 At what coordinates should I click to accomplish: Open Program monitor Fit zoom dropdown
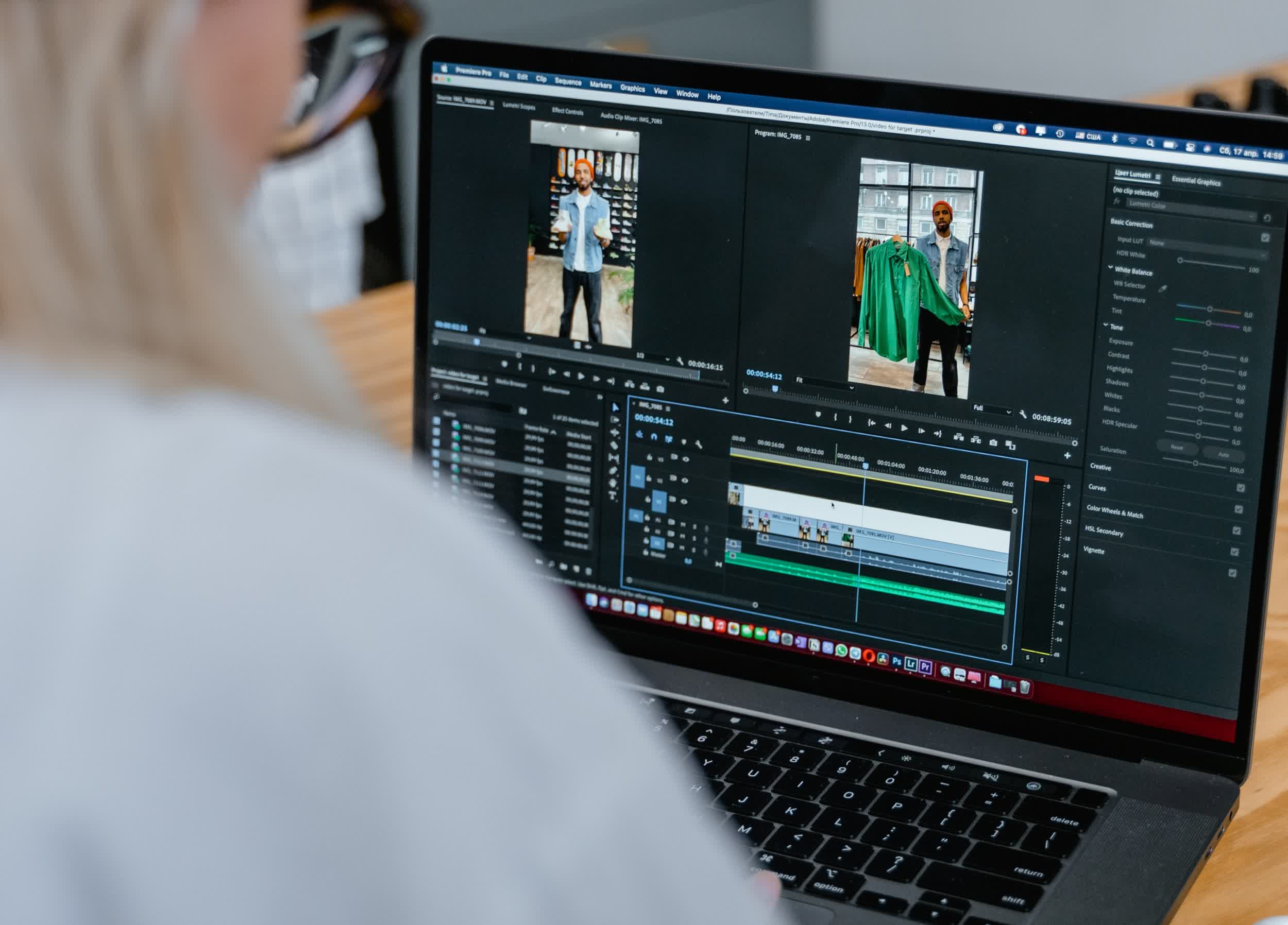point(825,384)
